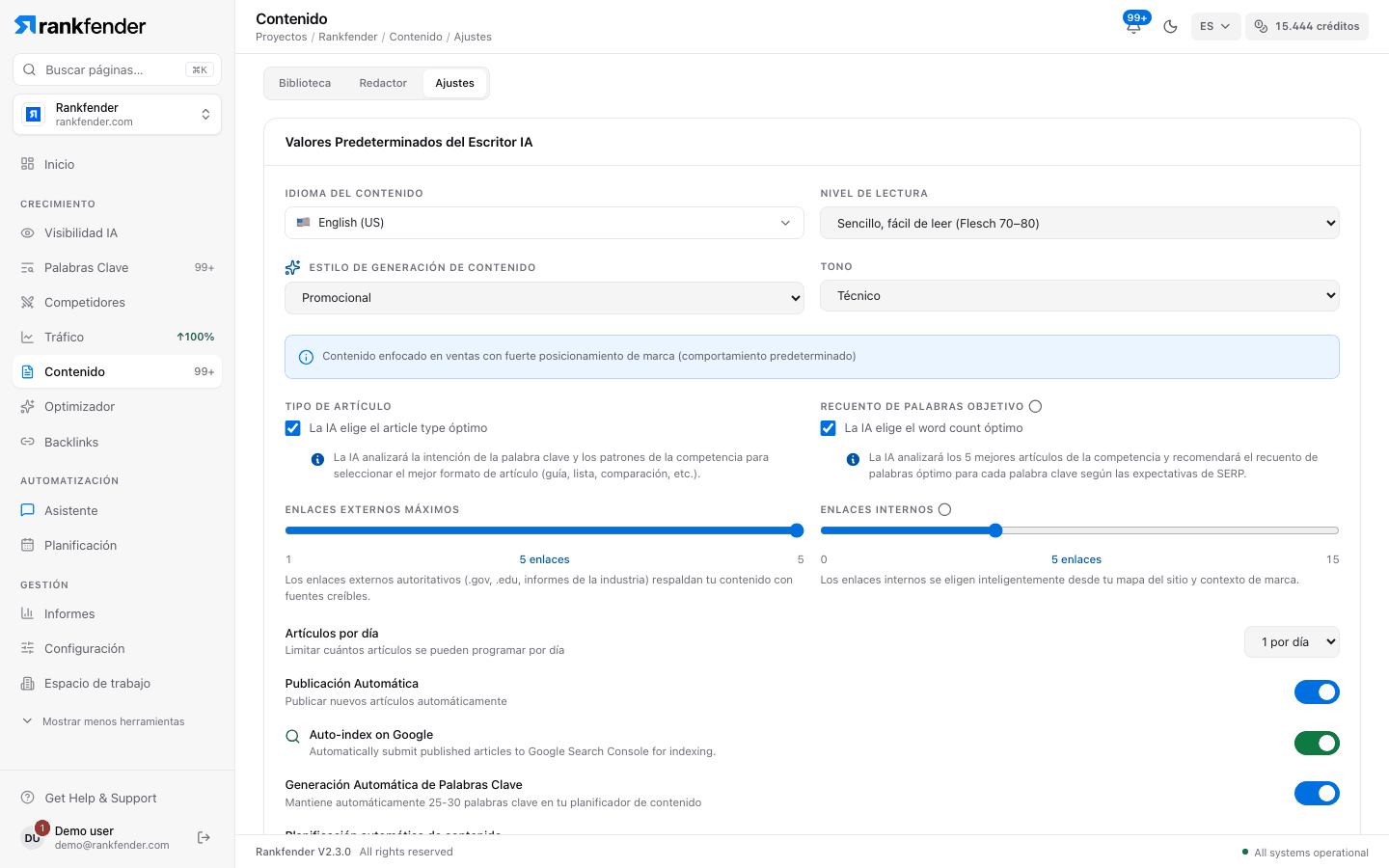Click the logout icon beside Demo user
Screen dimensions: 1389x868
pos(204,837)
